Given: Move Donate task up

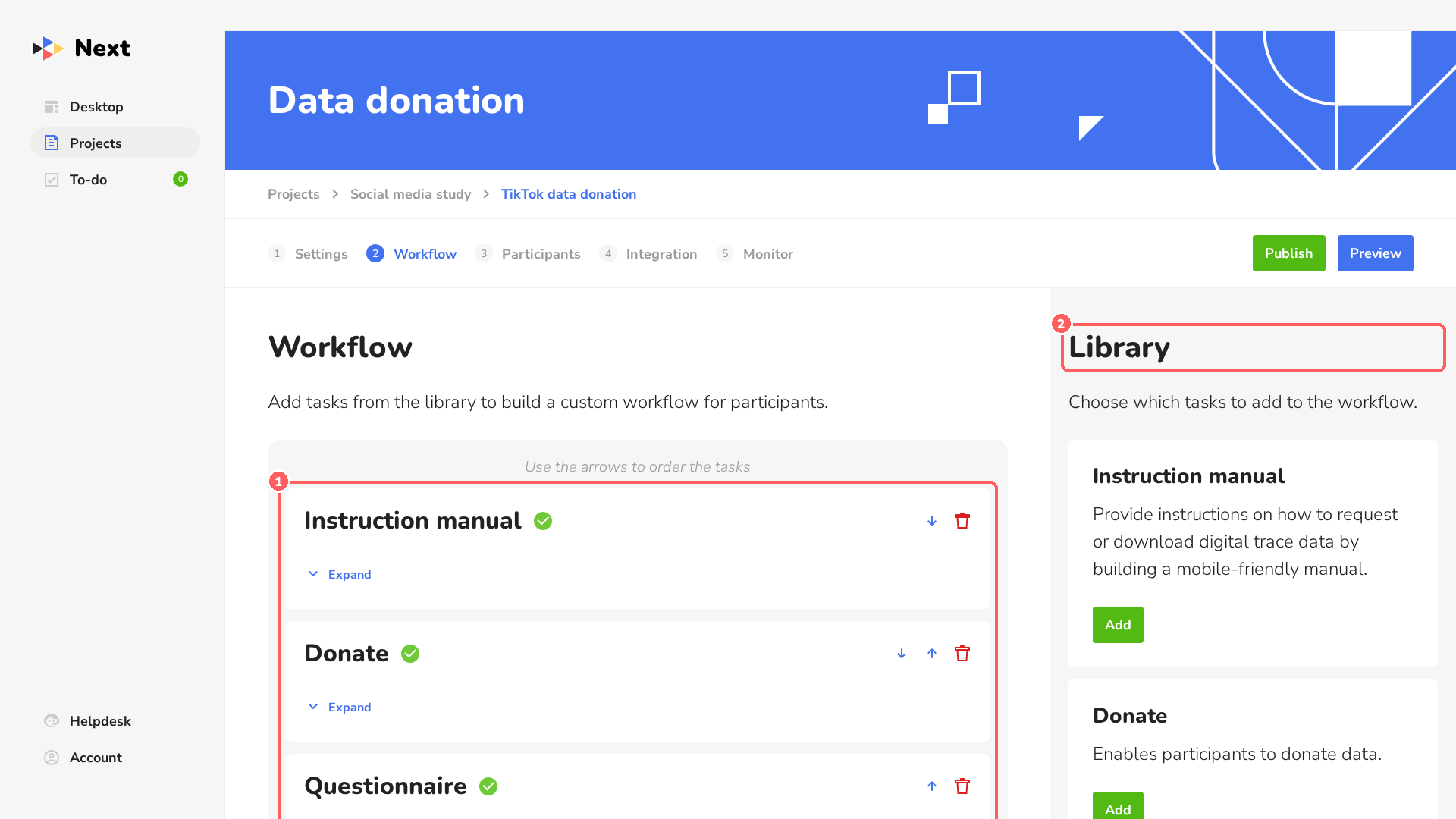Looking at the screenshot, I should click(932, 654).
